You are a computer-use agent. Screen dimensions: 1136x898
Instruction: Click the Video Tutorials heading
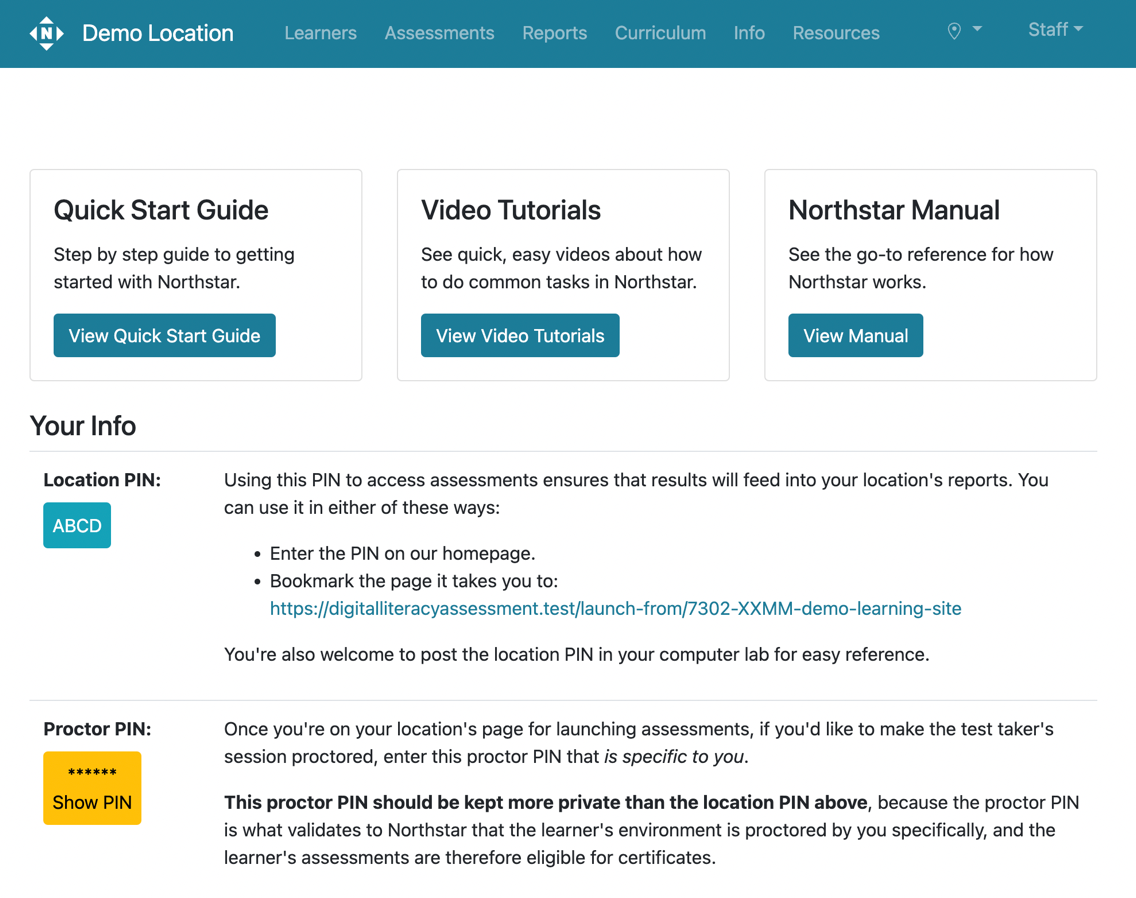[x=511, y=210]
